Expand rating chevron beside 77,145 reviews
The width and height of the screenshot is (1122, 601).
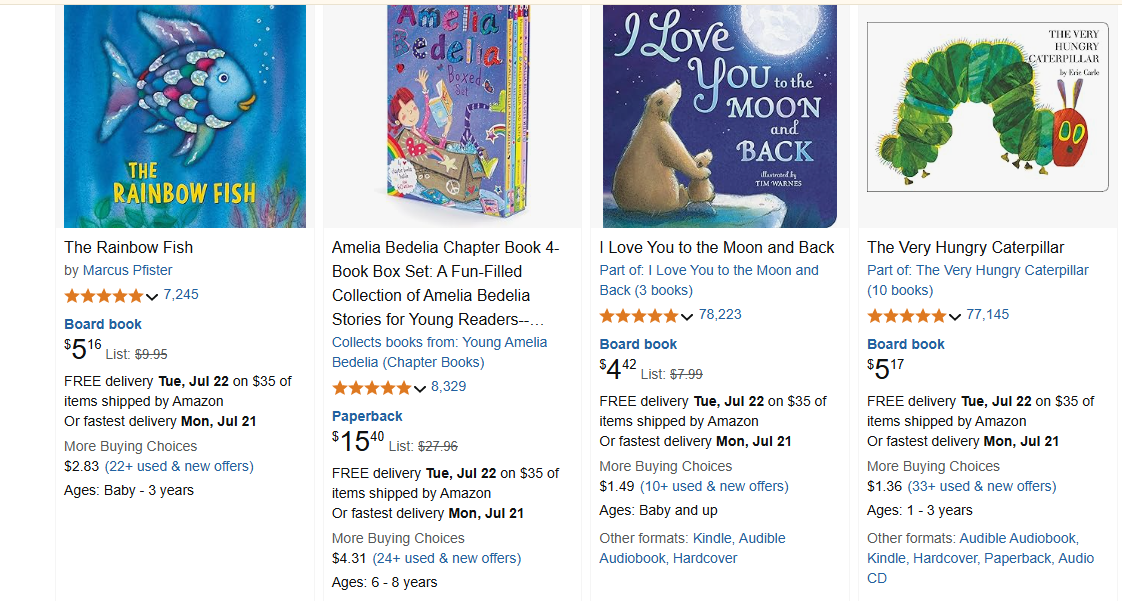(955, 316)
